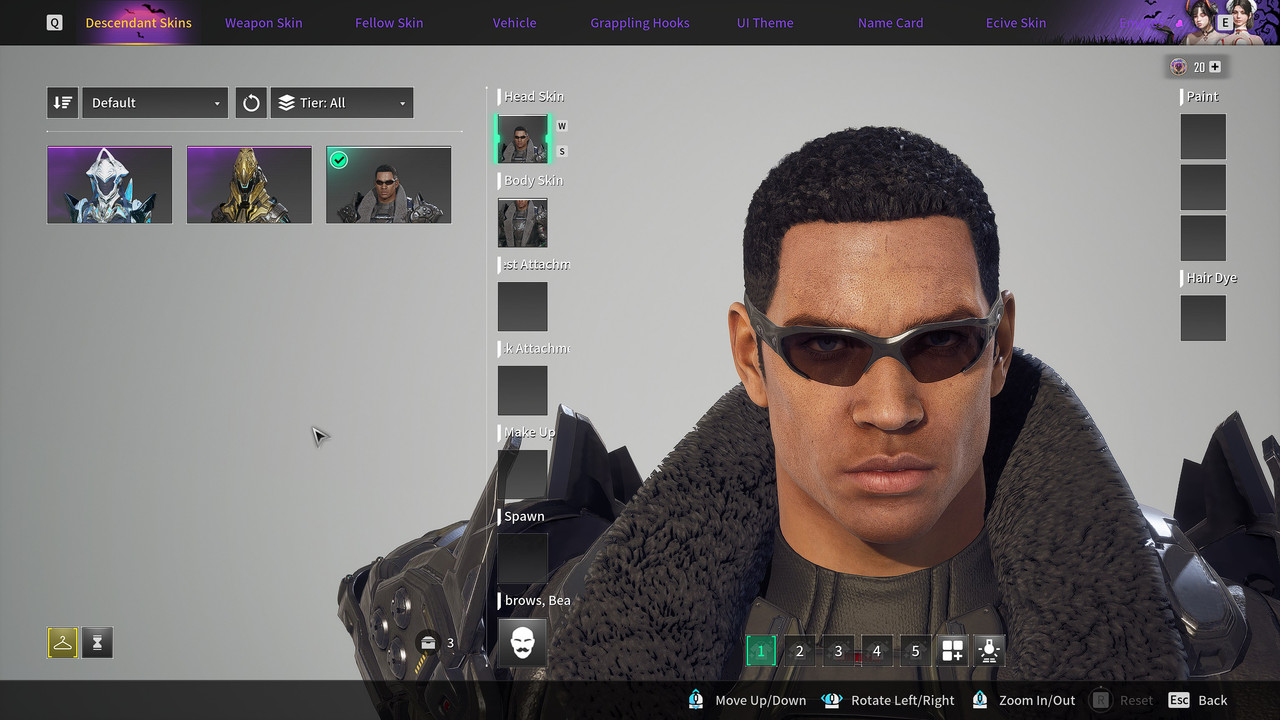Click the Move Up/Down label
The height and width of the screenshot is (720, 1280).
click(761, 700)
